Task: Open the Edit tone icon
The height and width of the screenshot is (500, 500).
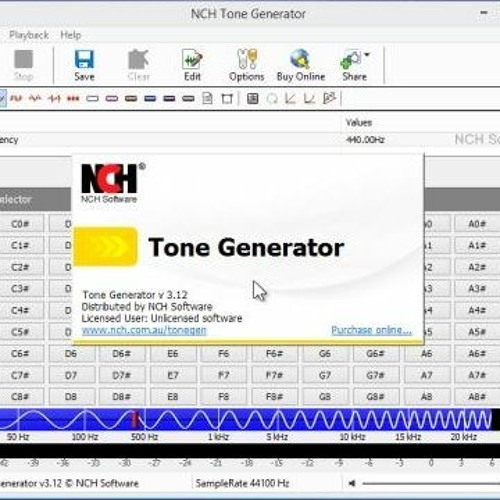Action: click(x=192, y=59)
